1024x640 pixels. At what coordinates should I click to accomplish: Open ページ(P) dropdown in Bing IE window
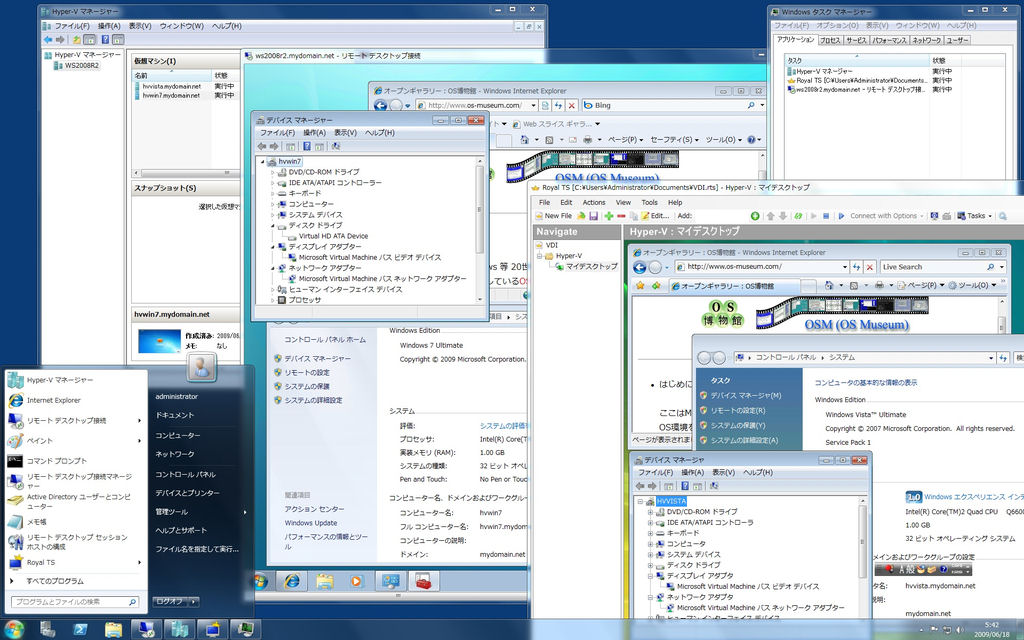click(626, 140)
